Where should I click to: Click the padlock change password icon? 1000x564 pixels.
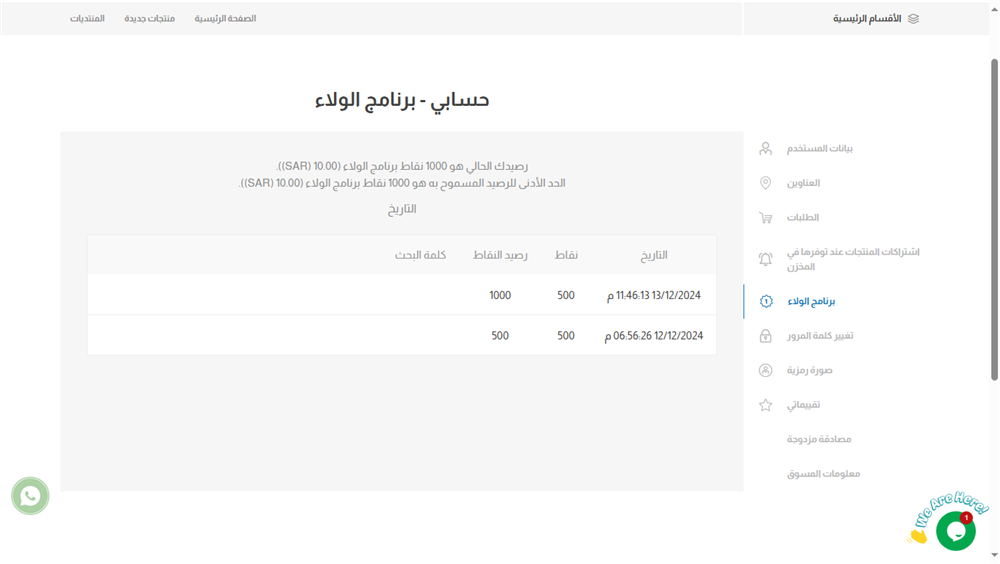[x=765, y=336]
